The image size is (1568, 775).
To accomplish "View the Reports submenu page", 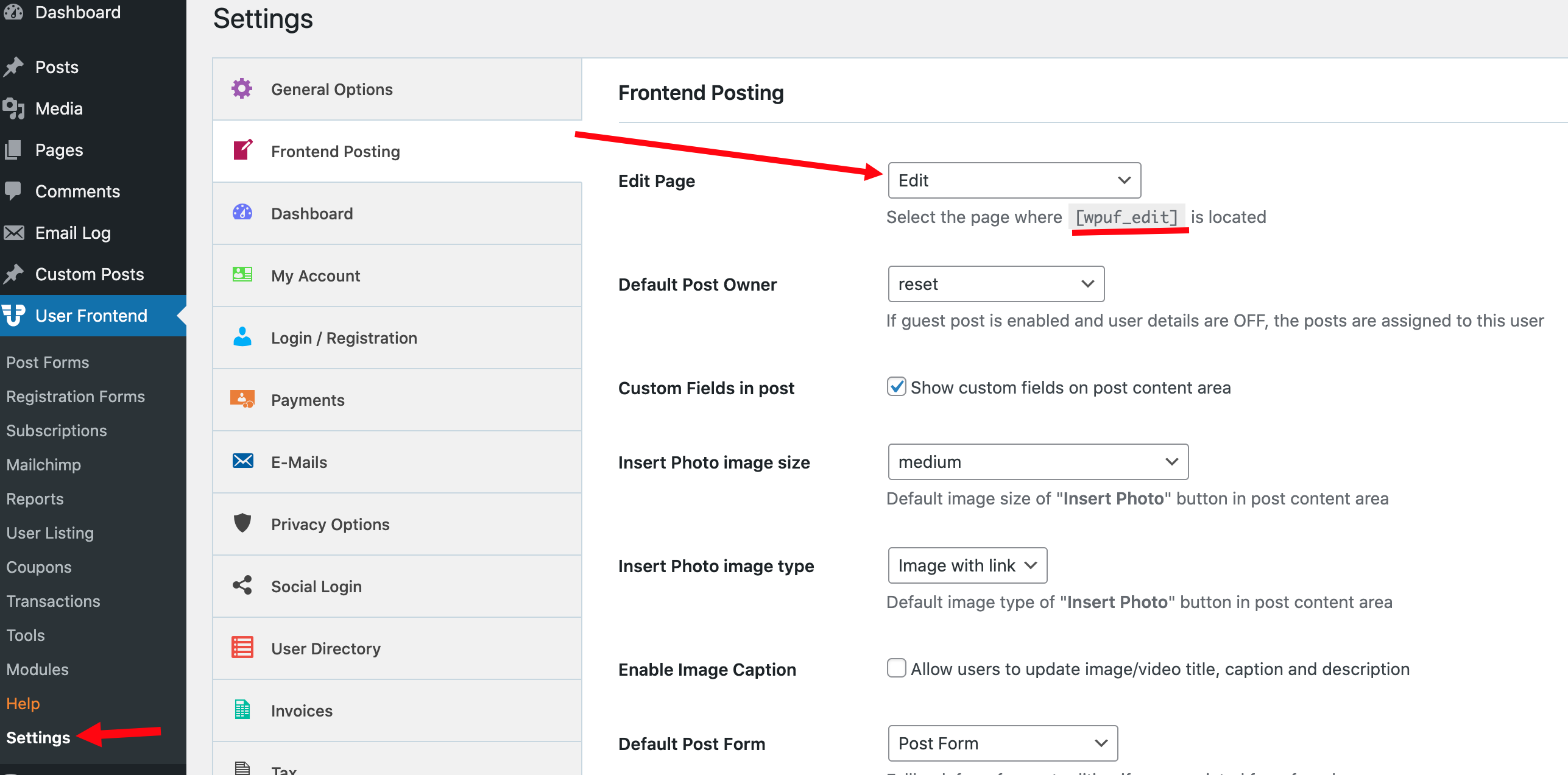I will pos(35,499).
